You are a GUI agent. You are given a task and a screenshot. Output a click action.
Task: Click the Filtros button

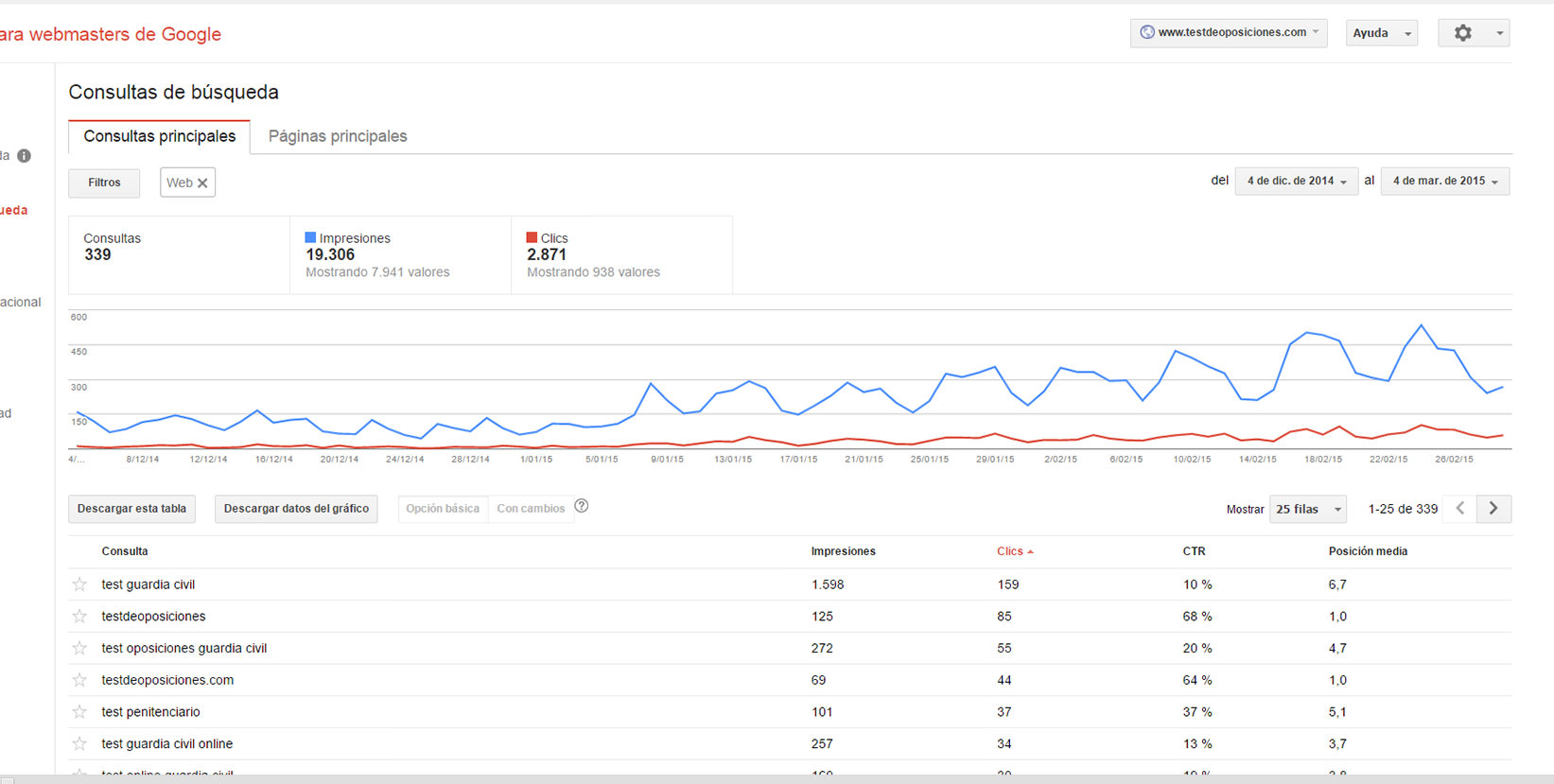click(x=104, y=183)
